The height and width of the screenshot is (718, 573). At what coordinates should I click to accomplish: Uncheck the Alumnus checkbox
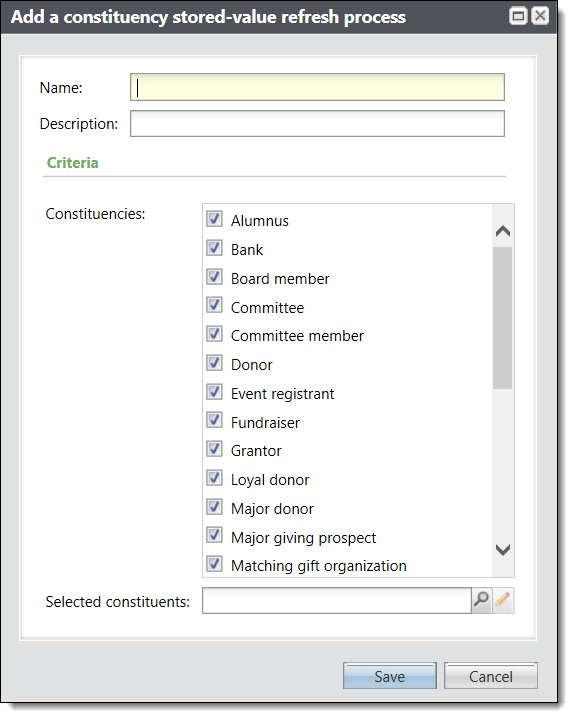214,219
